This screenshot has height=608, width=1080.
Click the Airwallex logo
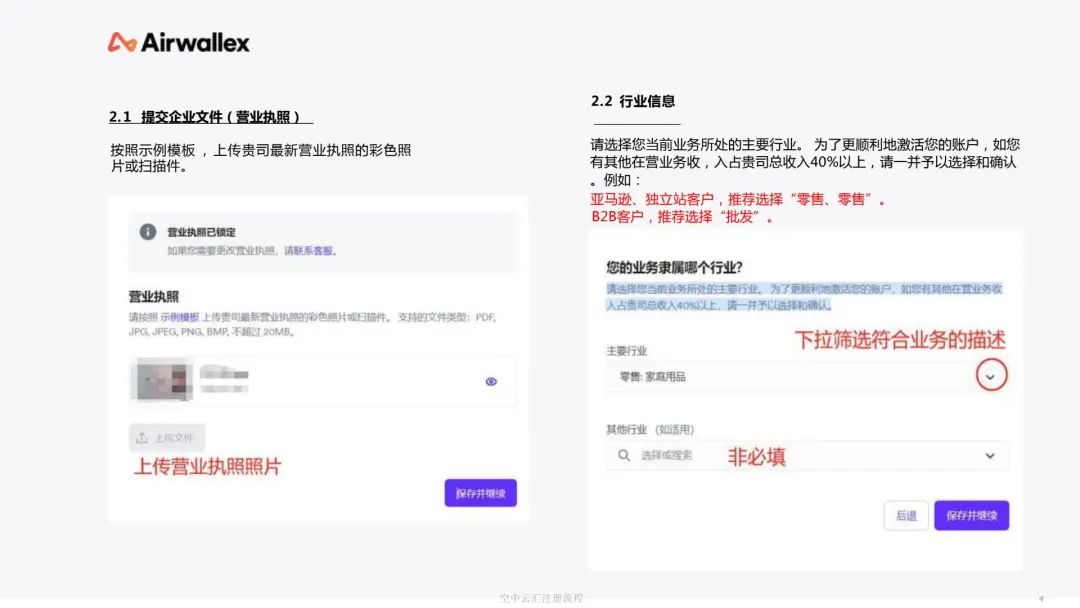pyautogui.click(x=179, y=42)
